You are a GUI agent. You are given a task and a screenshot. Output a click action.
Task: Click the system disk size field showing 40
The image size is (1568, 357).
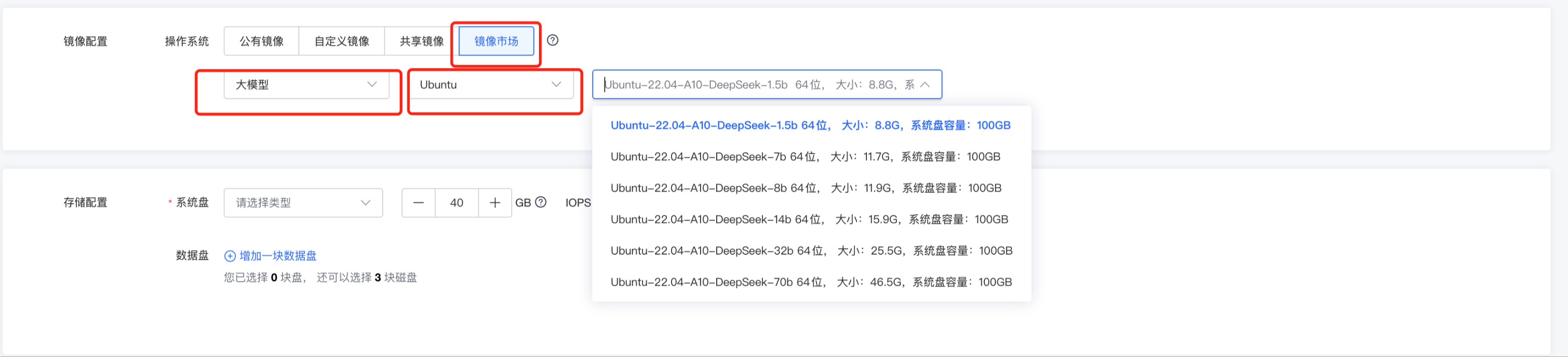click(457, 203)
